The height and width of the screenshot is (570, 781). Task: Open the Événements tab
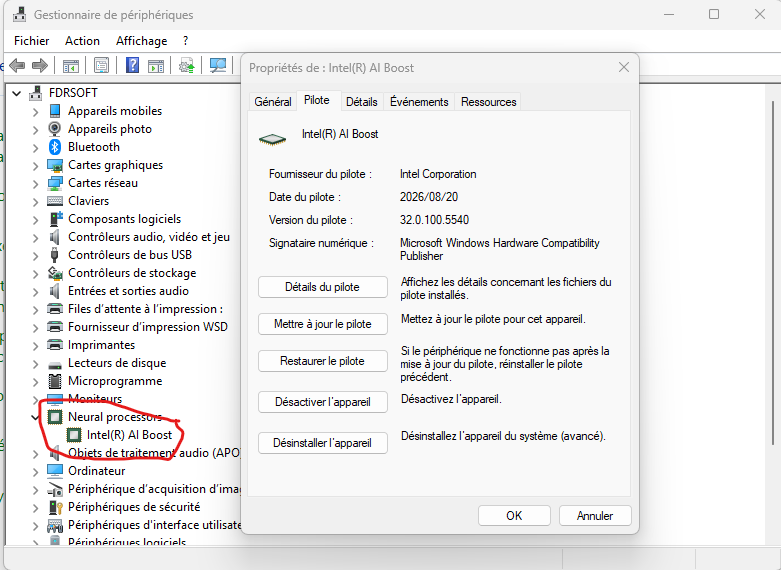pyautogui.click(x=419, y=102)
